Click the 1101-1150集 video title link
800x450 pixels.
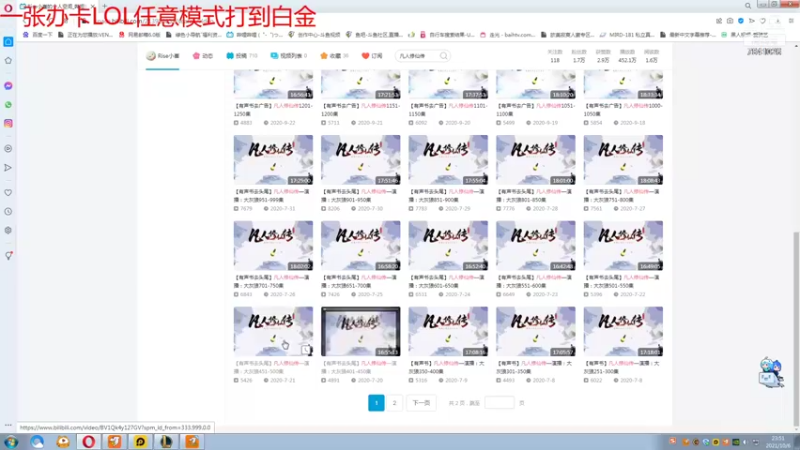point(448,110)
